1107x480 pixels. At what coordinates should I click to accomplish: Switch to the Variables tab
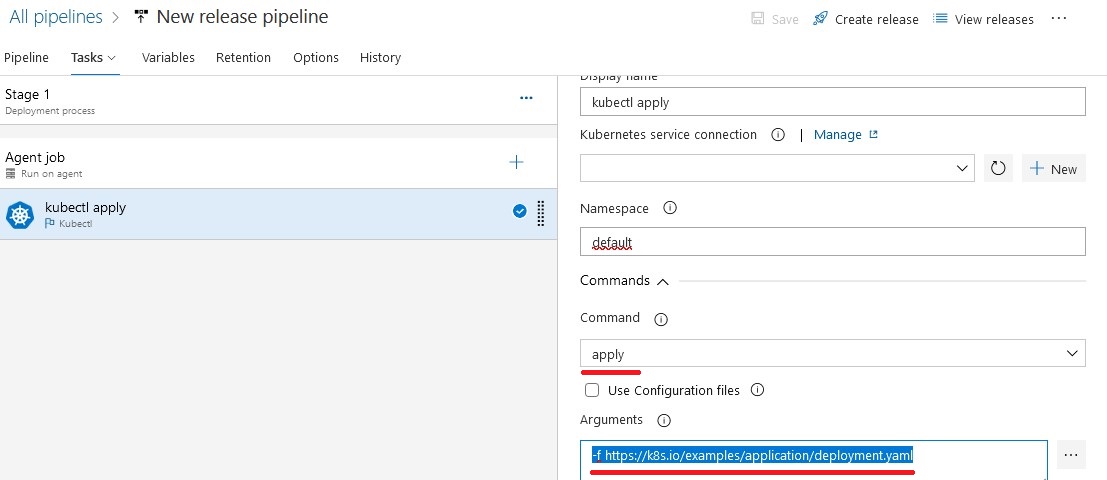(x=168, y=58)
